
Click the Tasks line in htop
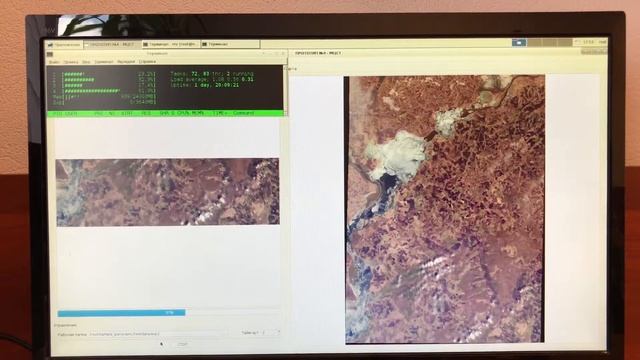tap(212, 74)
